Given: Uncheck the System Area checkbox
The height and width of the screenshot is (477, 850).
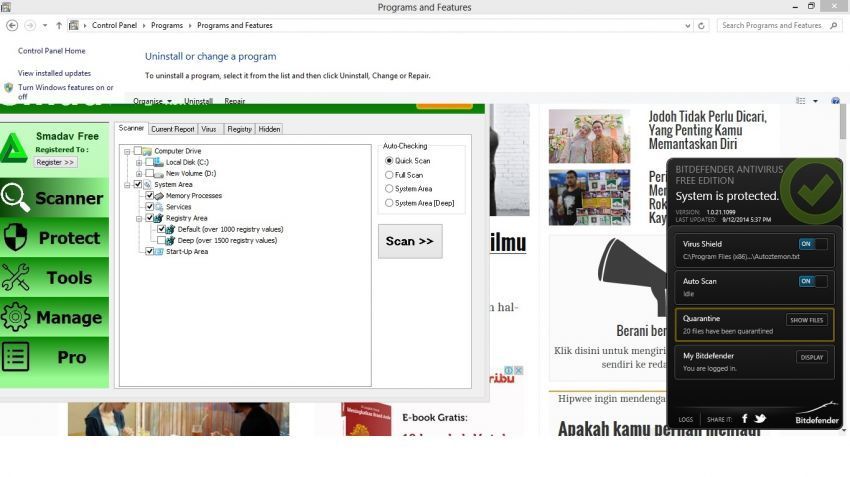Looking at the screenshot, I should pyautogui.click(x=138, y=184).
